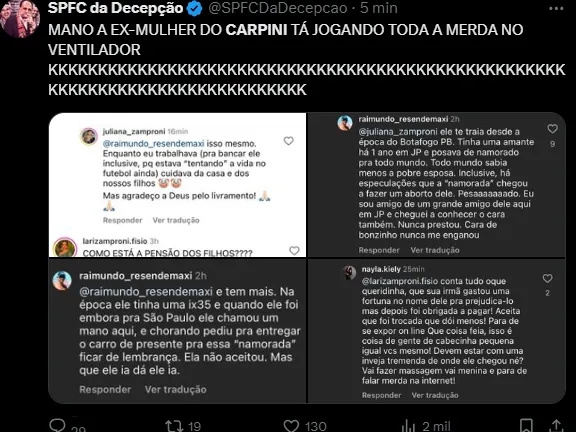Like the tweet with the heart icon

click(x=291, y=426)
